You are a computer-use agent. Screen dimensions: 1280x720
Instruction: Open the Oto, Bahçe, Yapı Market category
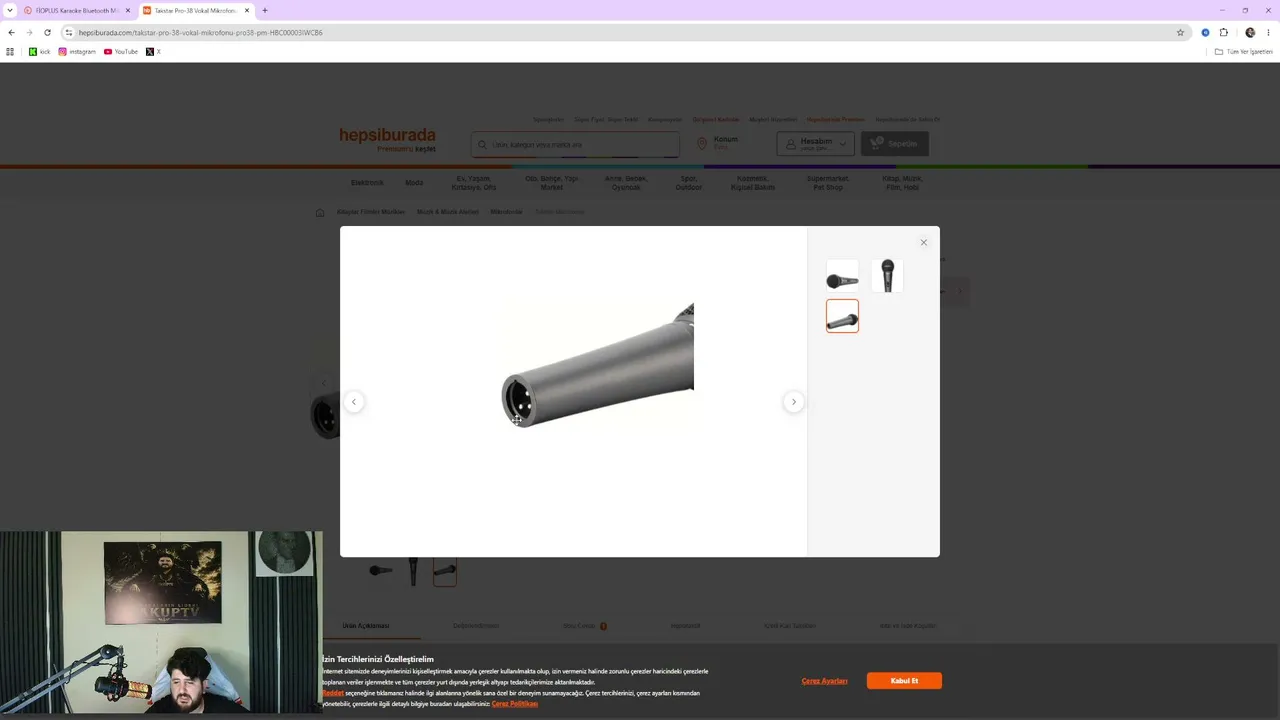552,183
